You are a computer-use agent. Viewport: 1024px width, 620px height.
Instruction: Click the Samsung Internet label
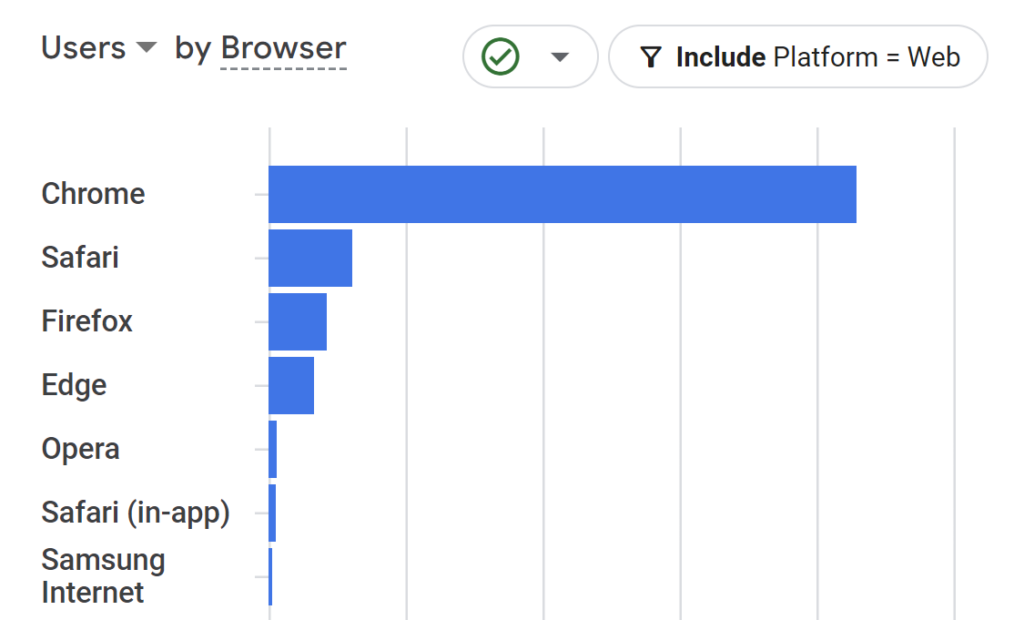[103, 576]
